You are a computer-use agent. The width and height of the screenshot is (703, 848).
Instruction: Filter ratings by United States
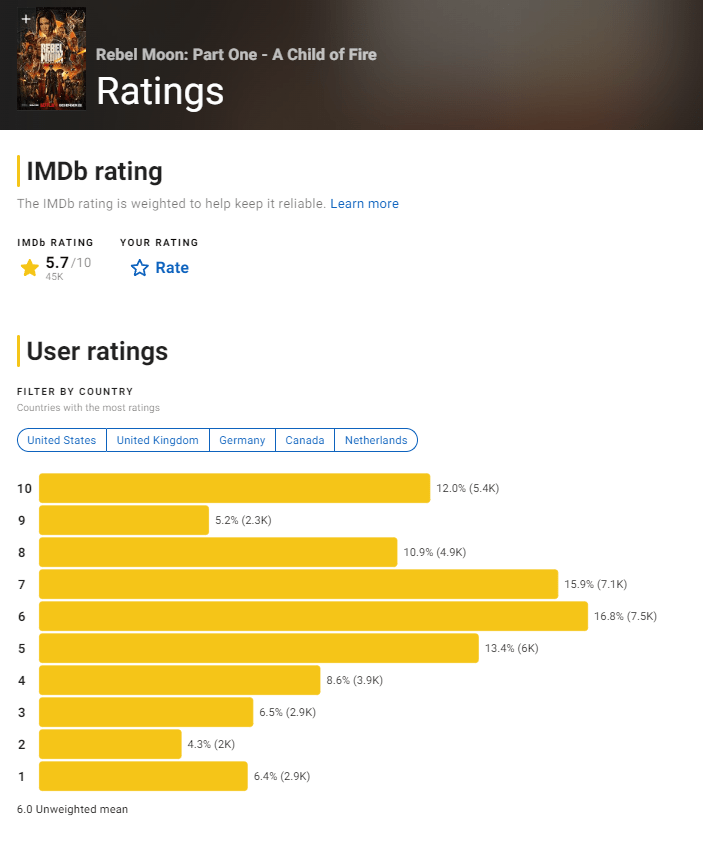(x=62, y=440)
